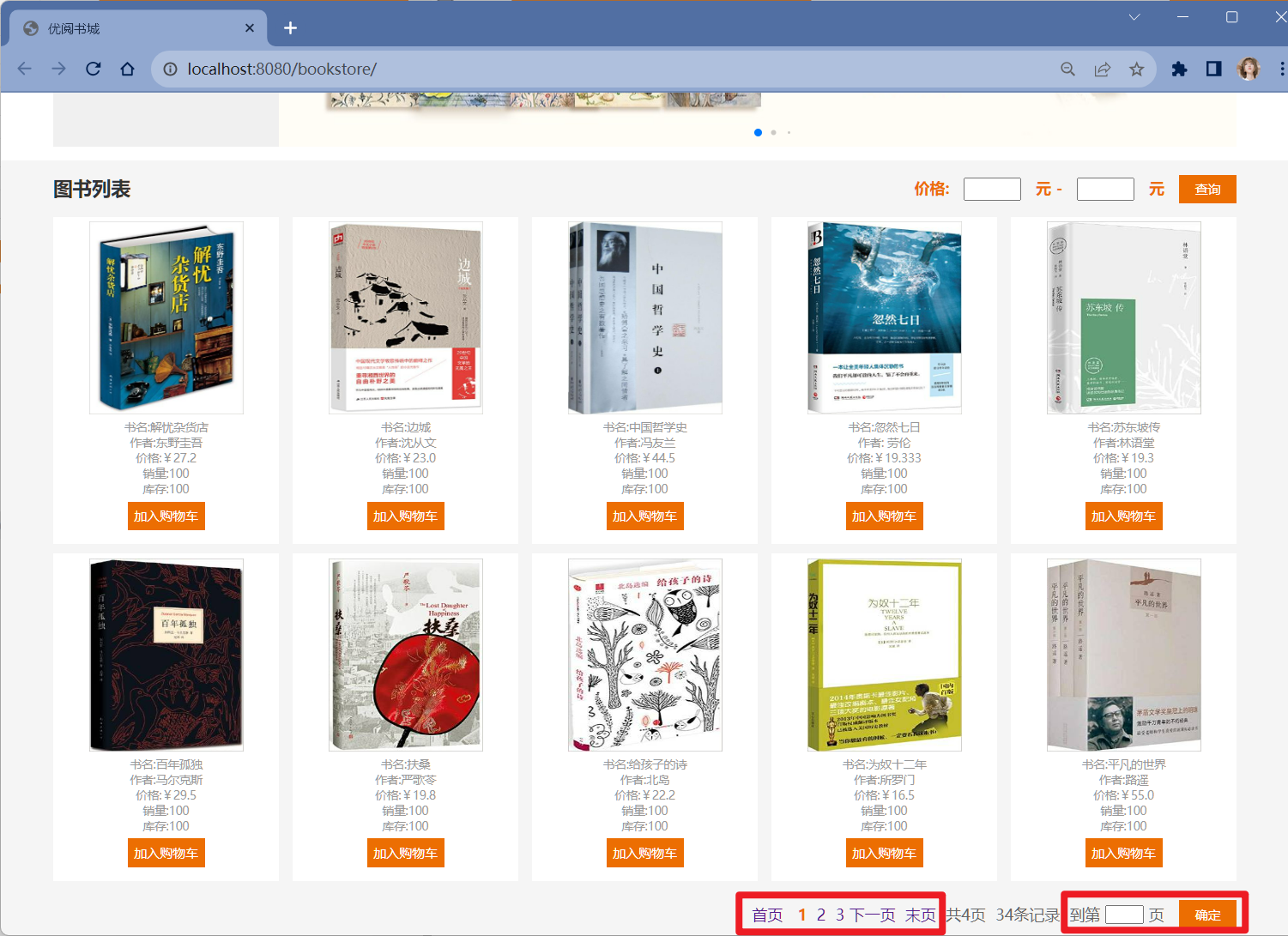Open 给孩子的诗 book cover image
Image resolution: width=1288 pixels, height=936 pixels.
(645, 655)
